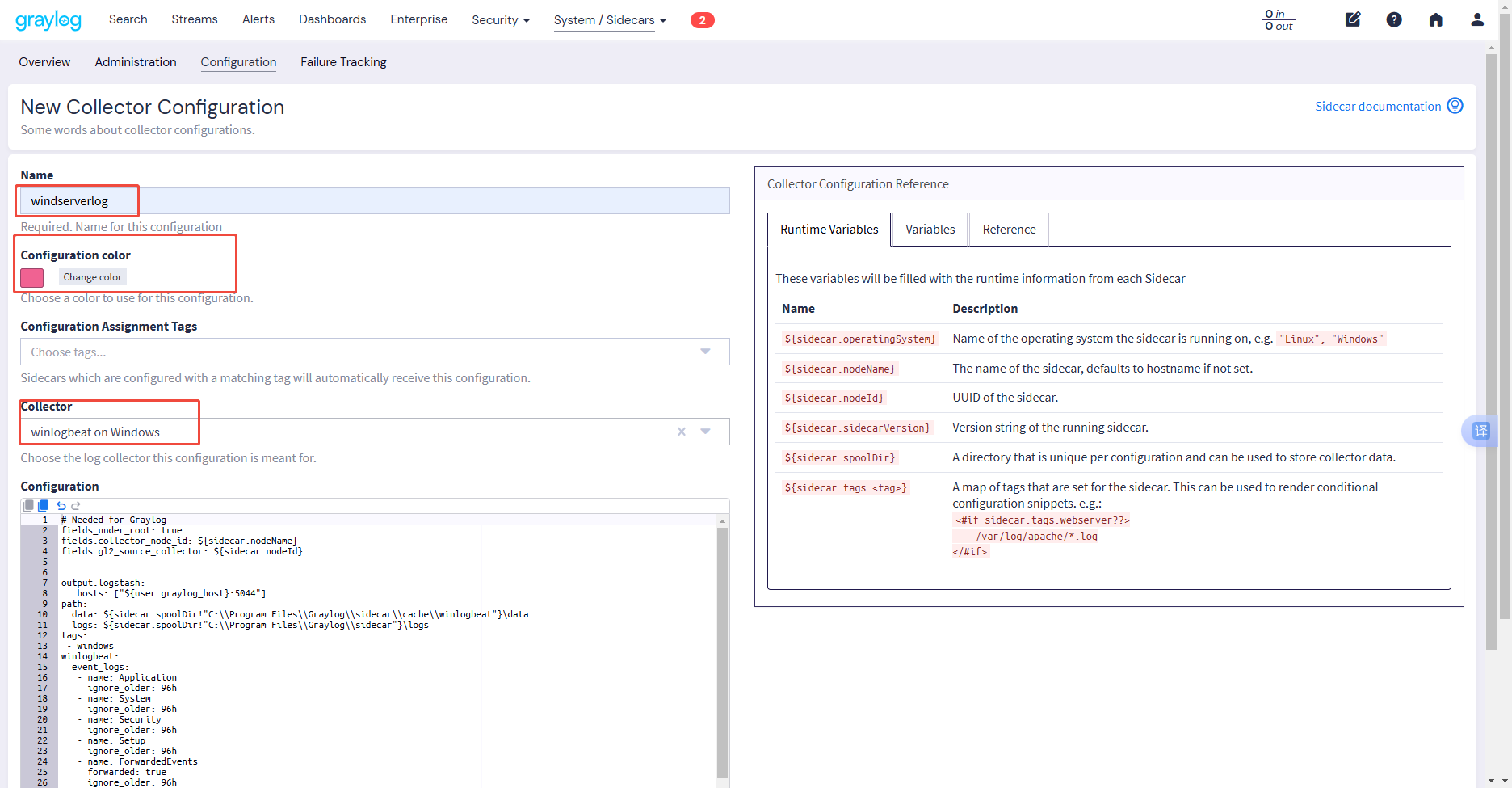Expand the Collector dropdown arrow
Screen dimensions: 1512x788
click(x=705, y=432)
